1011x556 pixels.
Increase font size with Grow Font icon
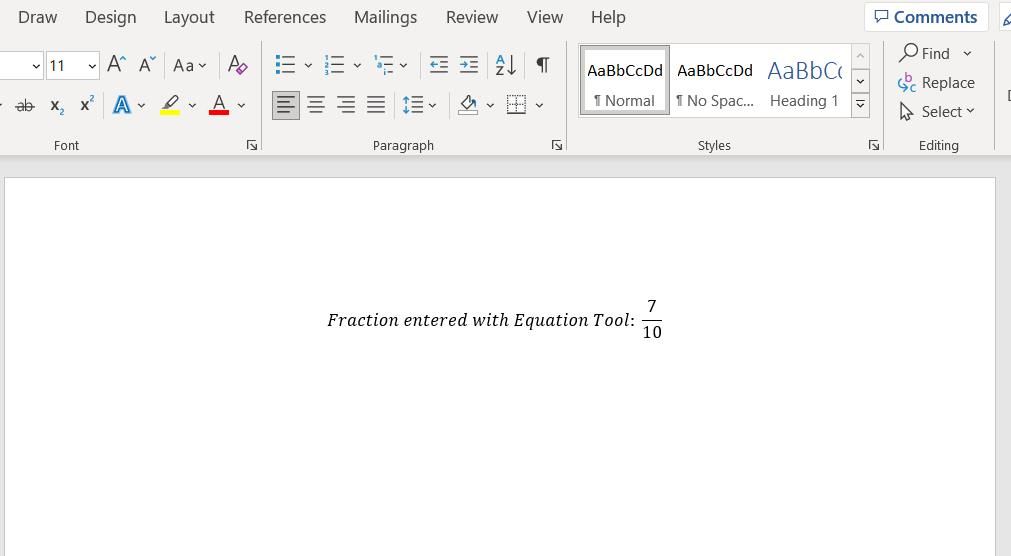116,65
